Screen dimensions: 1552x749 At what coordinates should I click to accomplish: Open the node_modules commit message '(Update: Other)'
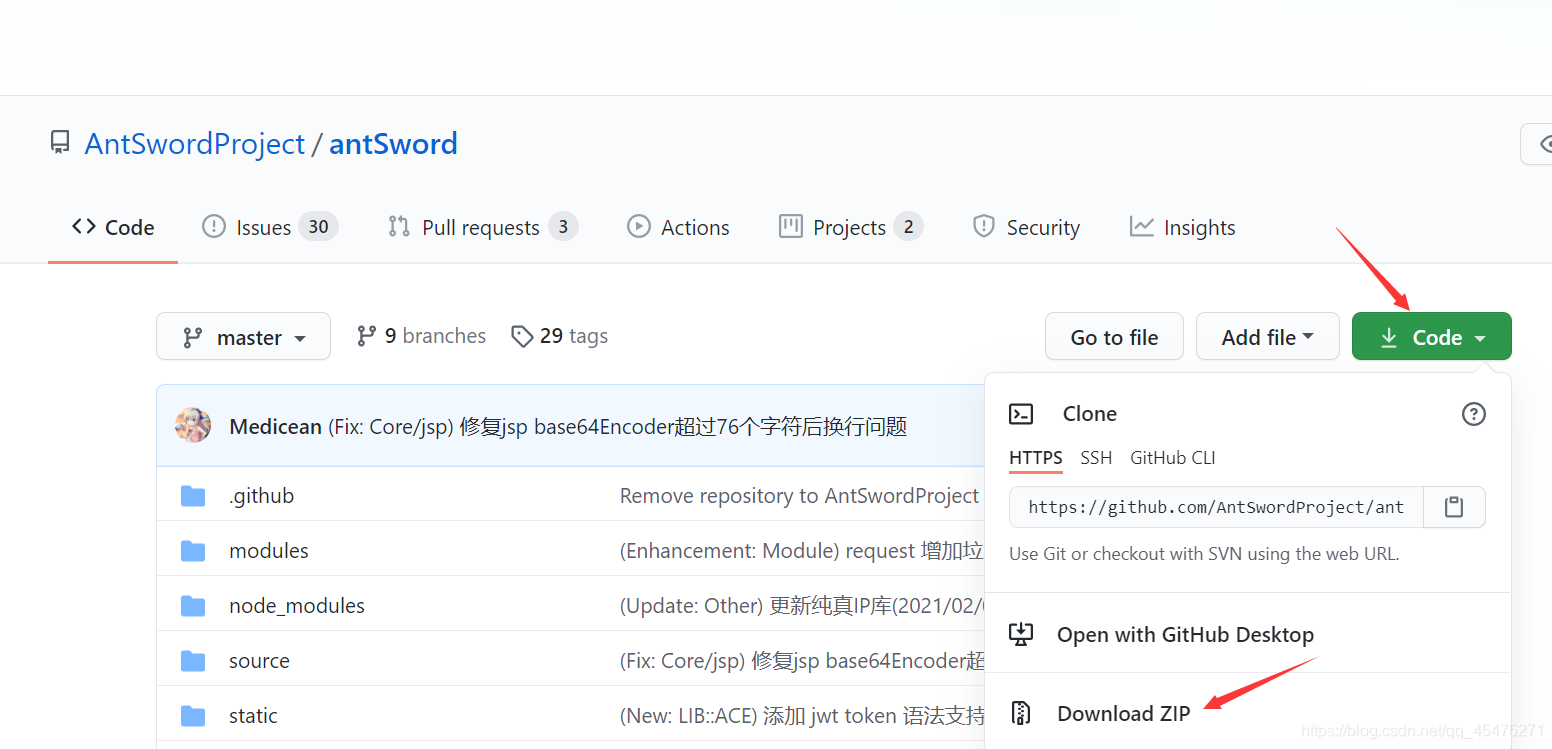pyautogui.click(x=802, y=606)
